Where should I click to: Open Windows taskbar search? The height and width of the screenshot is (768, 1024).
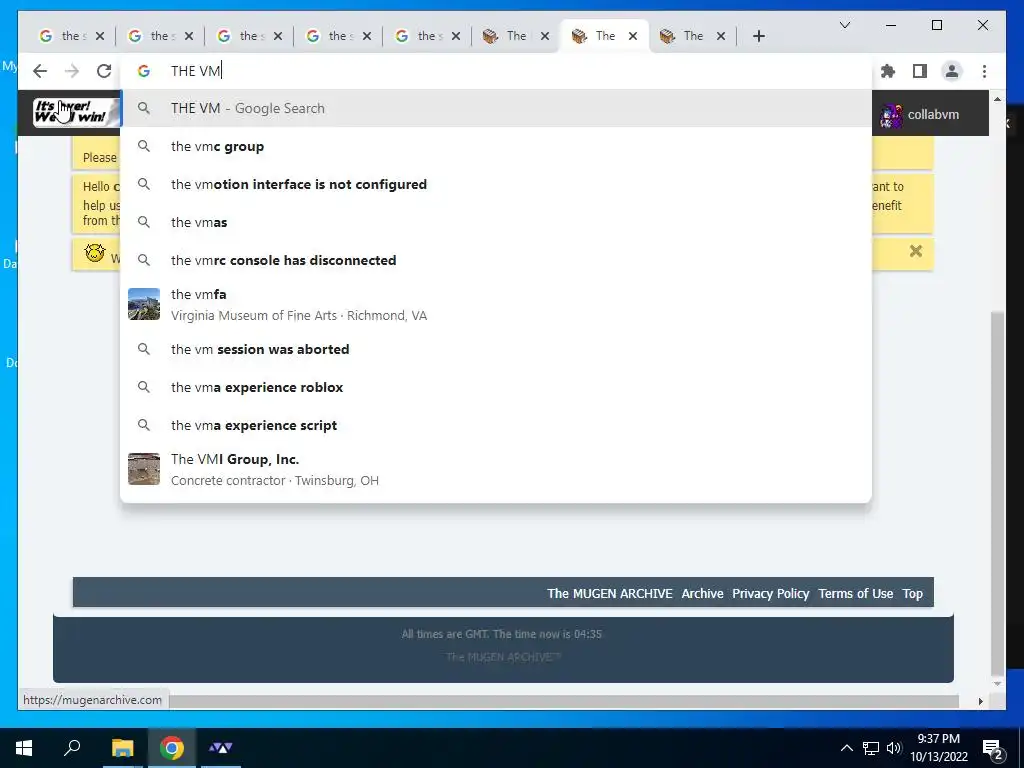pyautogui.click(x=72, y=748)
